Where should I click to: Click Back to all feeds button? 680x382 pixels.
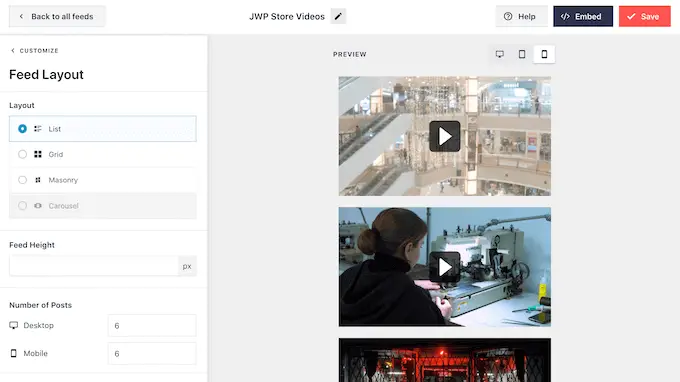point(57,16)
